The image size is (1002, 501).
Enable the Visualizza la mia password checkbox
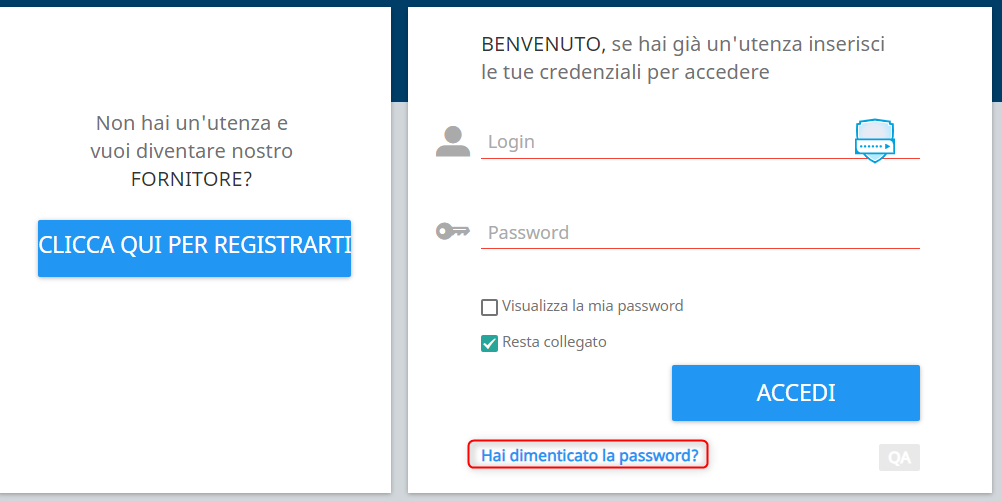[490, 307]
